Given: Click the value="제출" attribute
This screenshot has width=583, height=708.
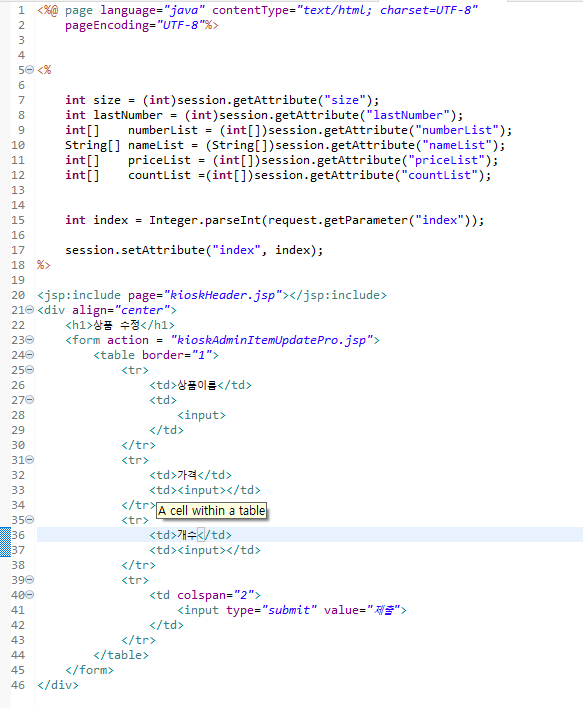Looking at the screenshot, I should tap(362, 610).
